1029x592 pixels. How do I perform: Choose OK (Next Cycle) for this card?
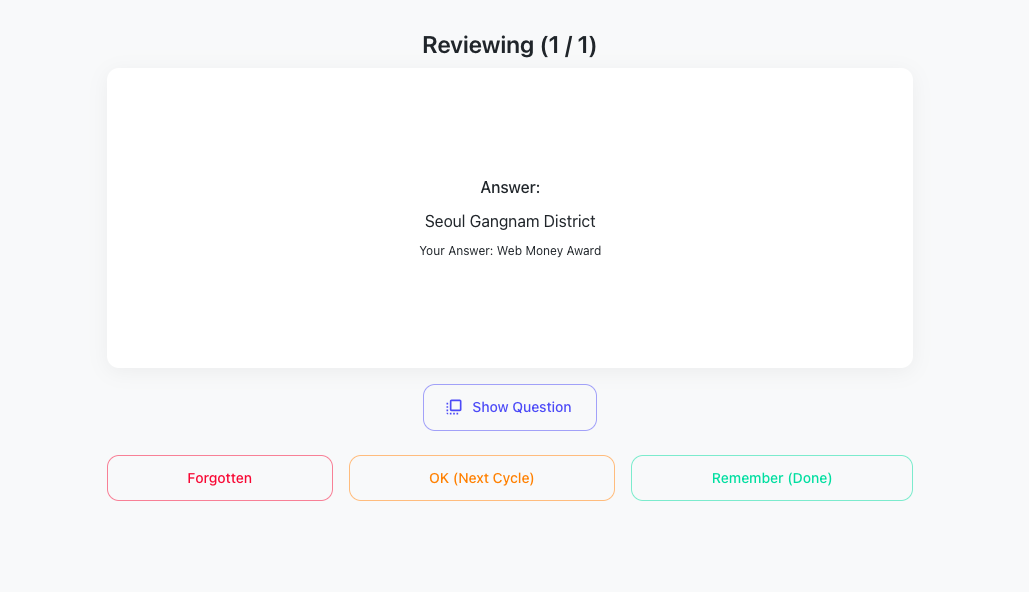(481, 478)
